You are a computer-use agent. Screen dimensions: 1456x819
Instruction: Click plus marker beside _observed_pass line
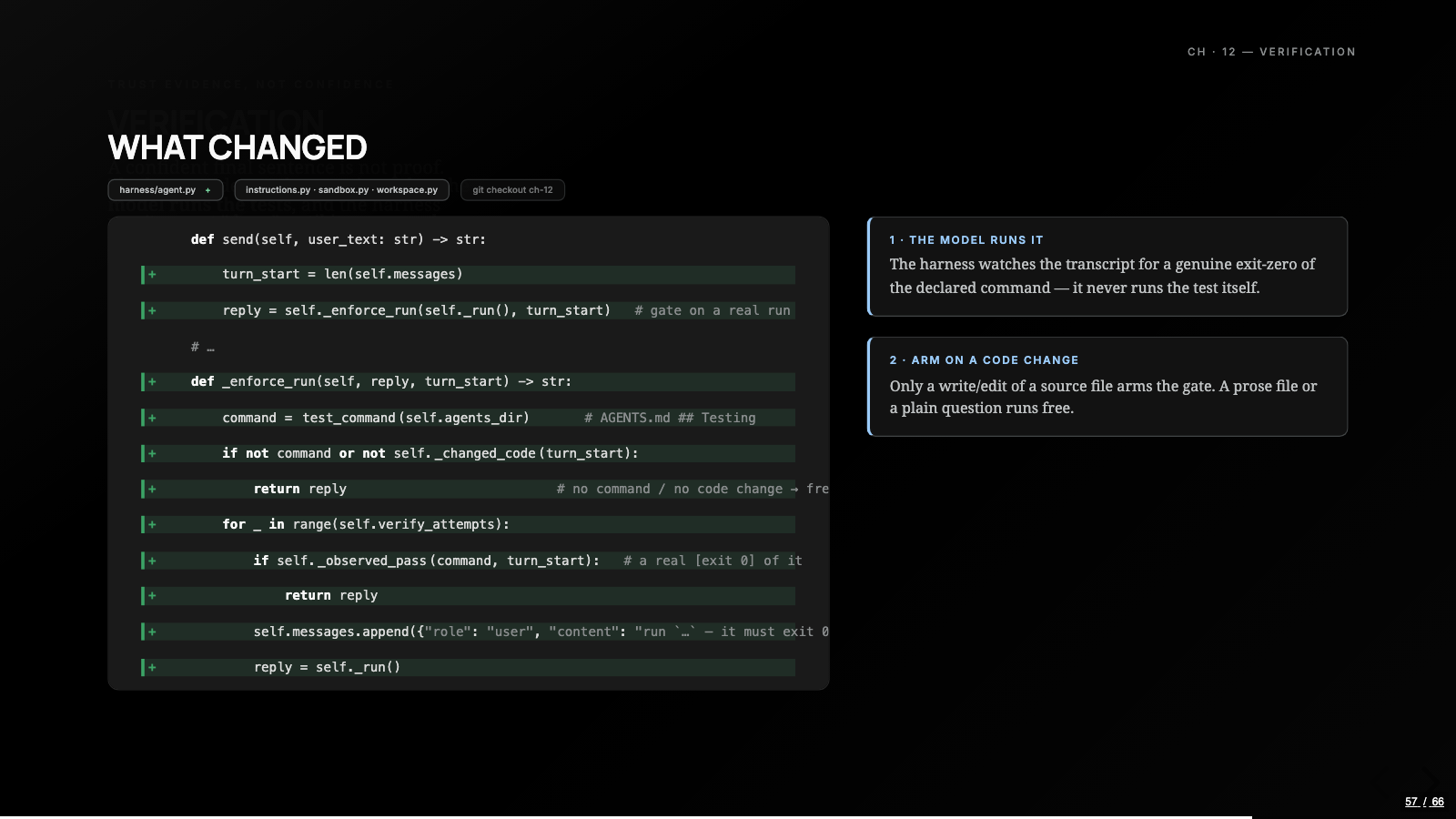click(x=152, y=561)
